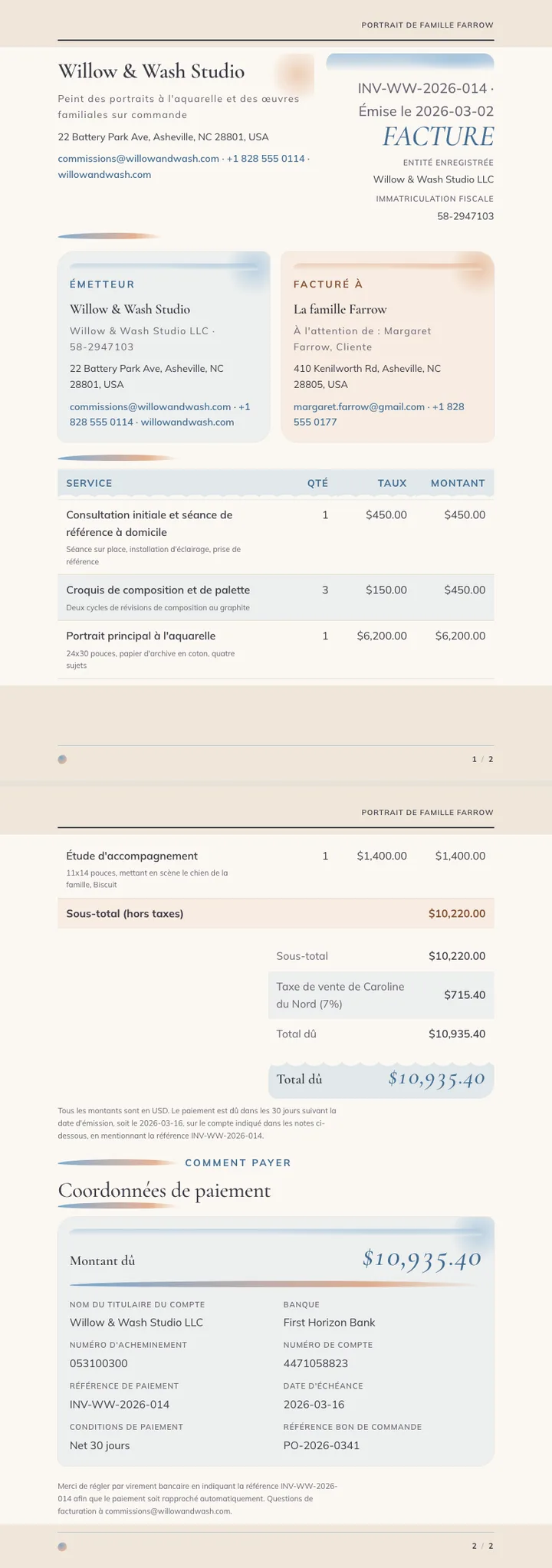This screenshot has height=1568, width=552.
Task: Click the COMMENT PAYER section label
Action: (x=238, y=1162)
